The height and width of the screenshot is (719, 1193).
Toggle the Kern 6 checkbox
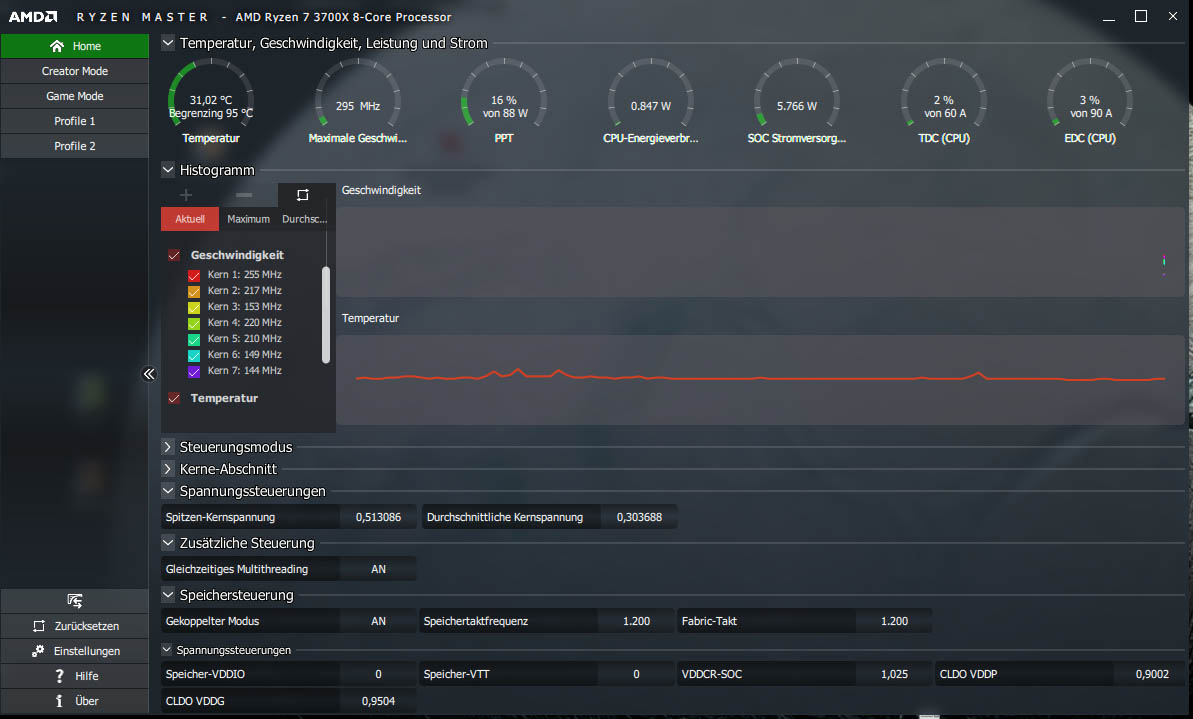(x=194, y=355)
